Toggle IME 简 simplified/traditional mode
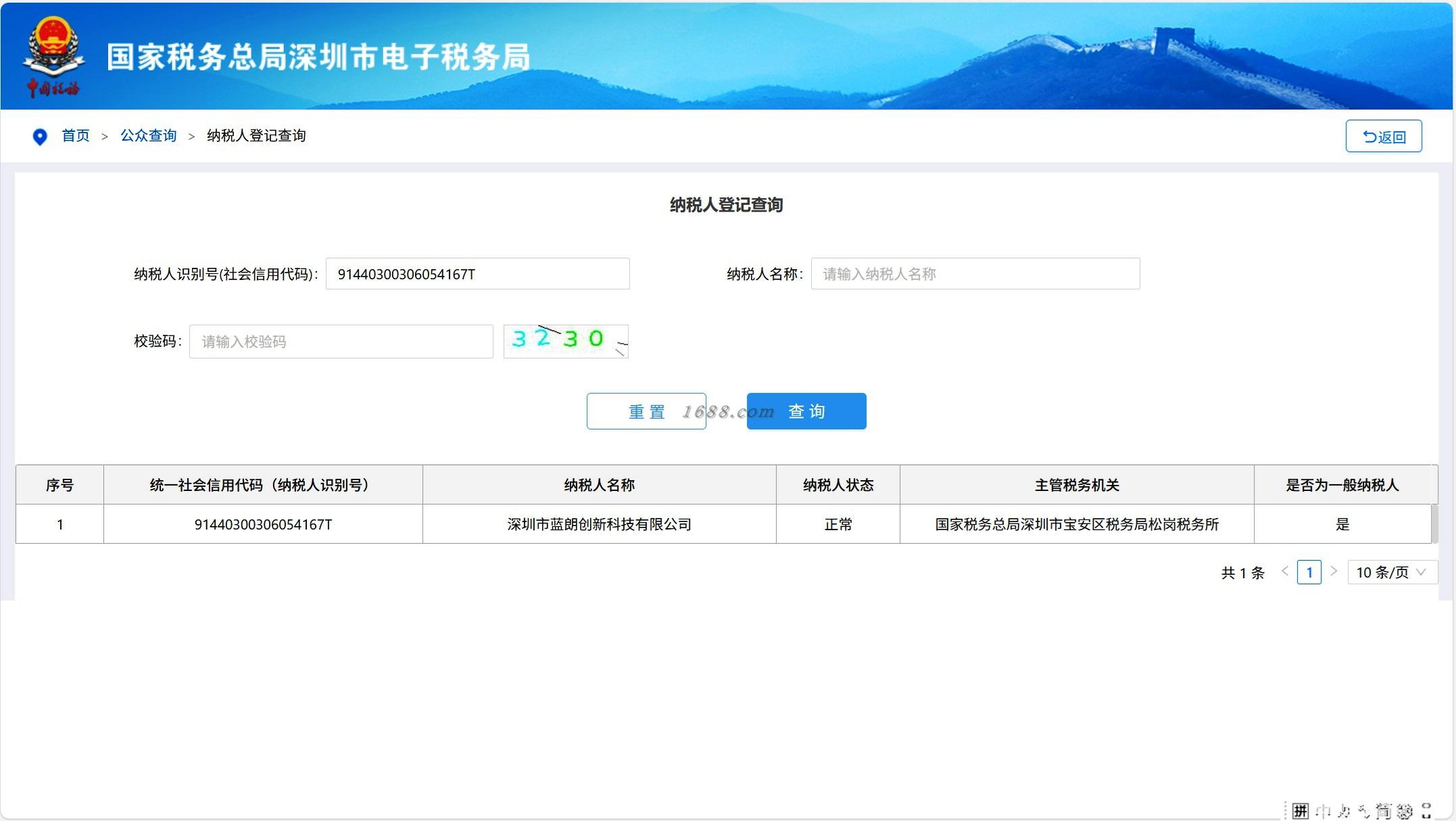 1384,810
